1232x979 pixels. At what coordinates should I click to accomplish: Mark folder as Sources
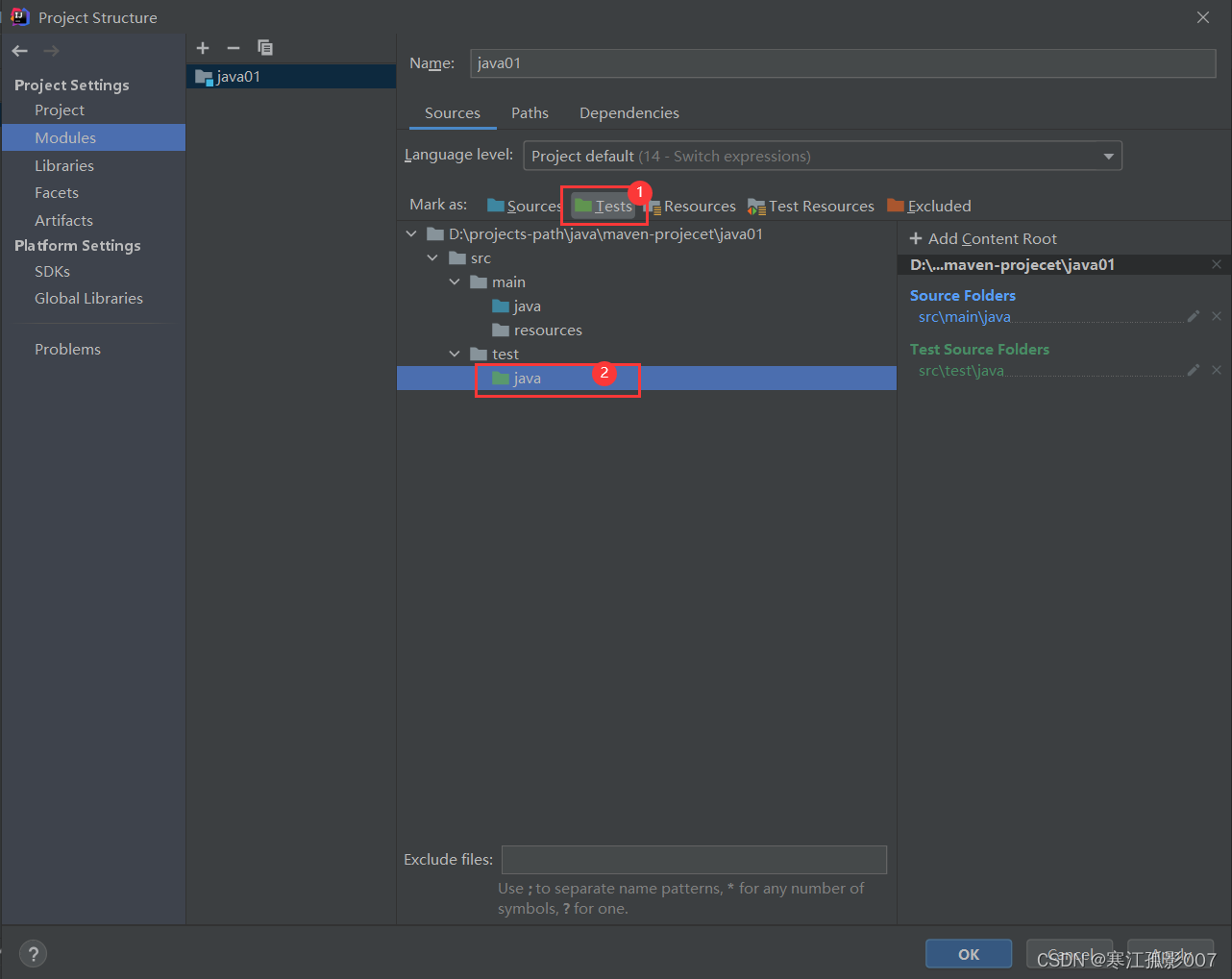[x=524, y=206]
